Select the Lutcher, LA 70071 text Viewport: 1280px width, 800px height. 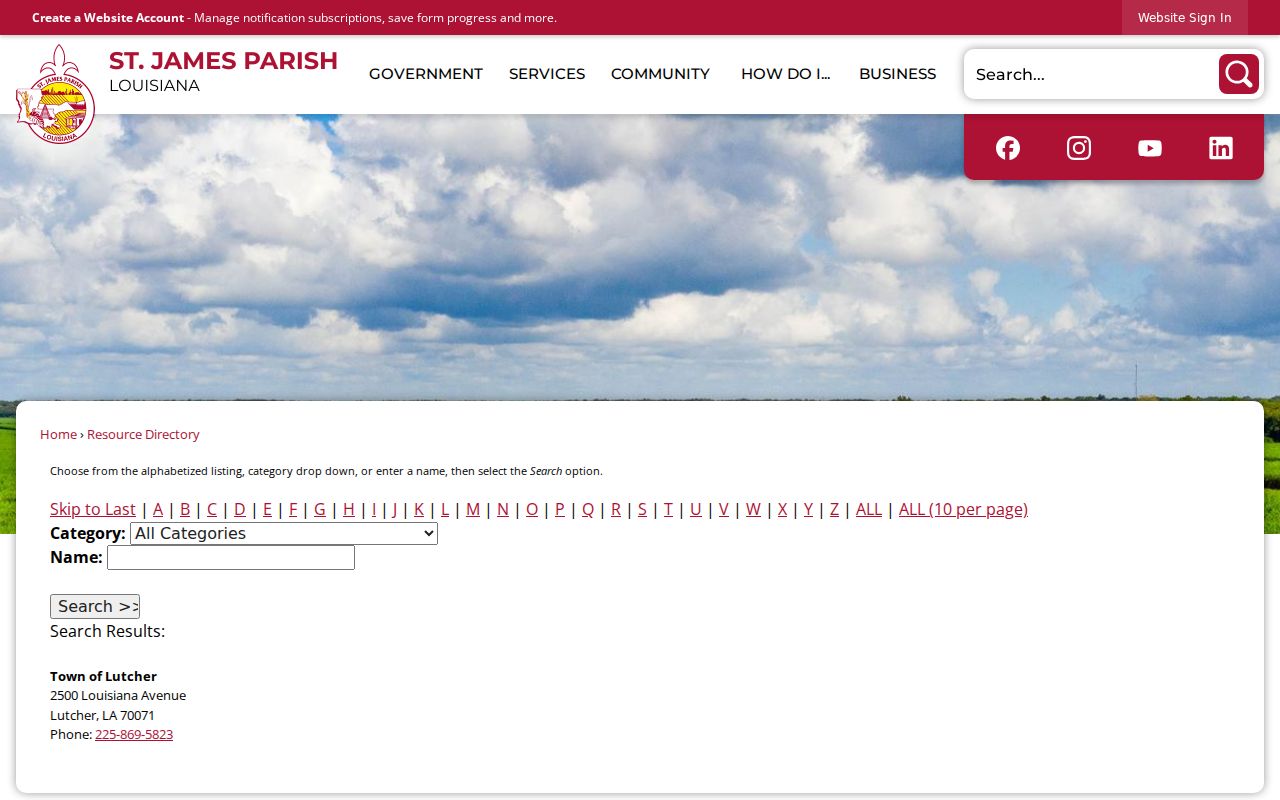point(102,716)
